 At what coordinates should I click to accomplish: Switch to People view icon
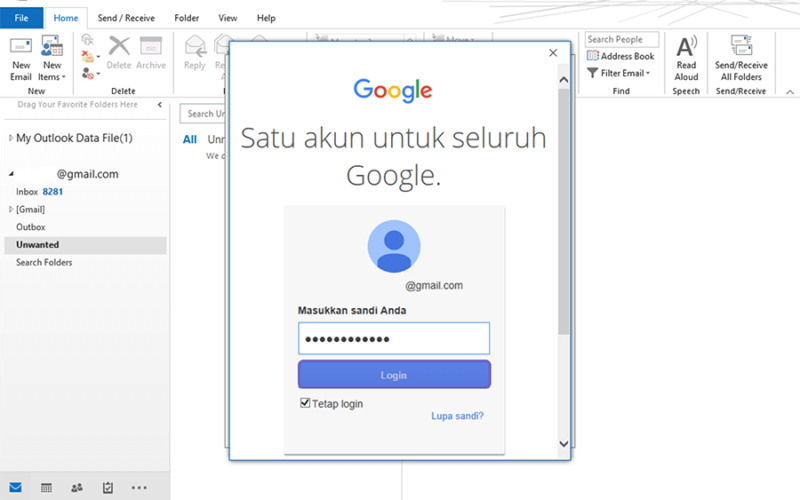[77, 488]
